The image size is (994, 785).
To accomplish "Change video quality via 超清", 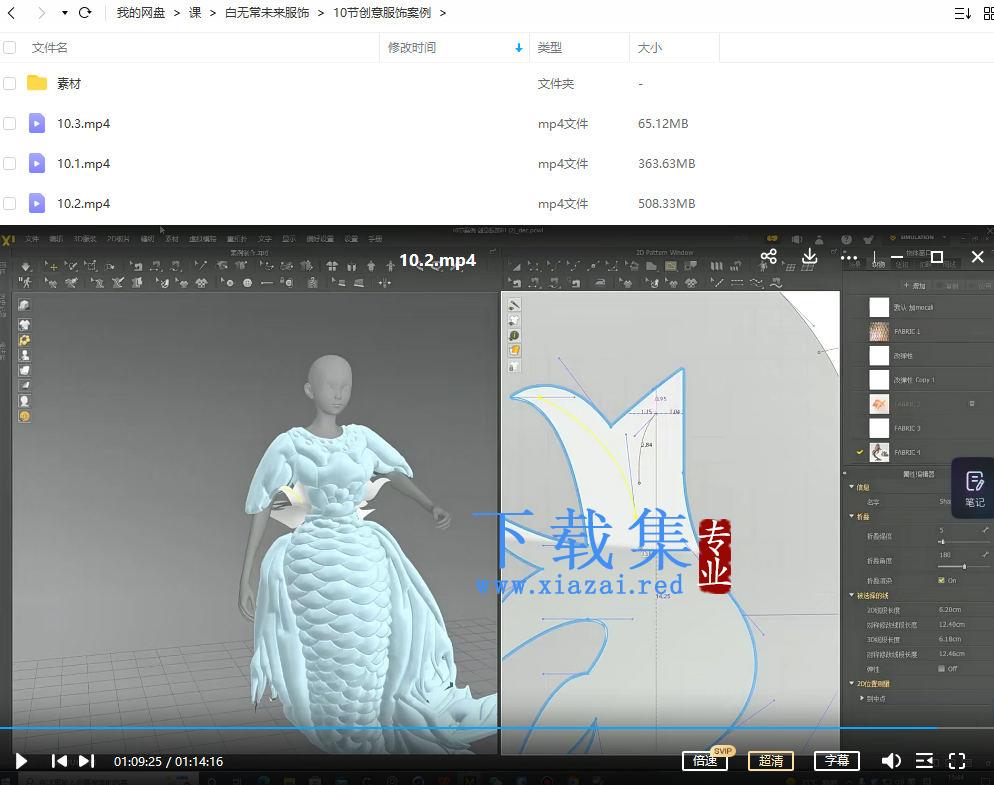I will [x=771, y=760].
